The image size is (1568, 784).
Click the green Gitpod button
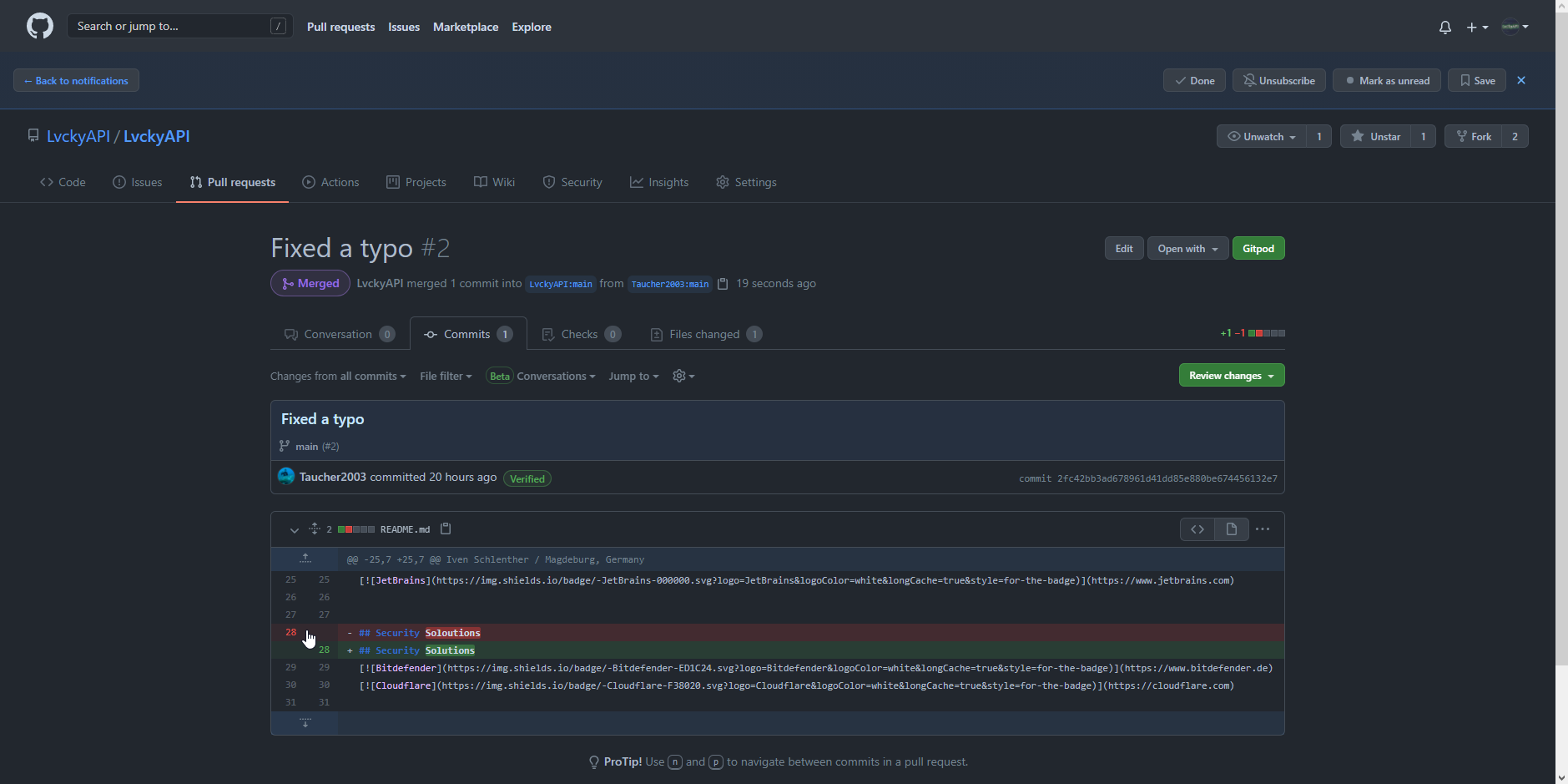(1258, 249)
